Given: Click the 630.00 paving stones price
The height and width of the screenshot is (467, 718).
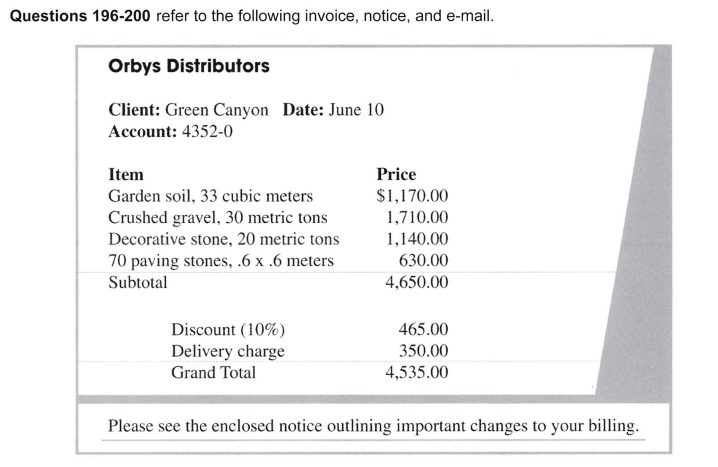Looking at the screenshot, I should 424,262.
